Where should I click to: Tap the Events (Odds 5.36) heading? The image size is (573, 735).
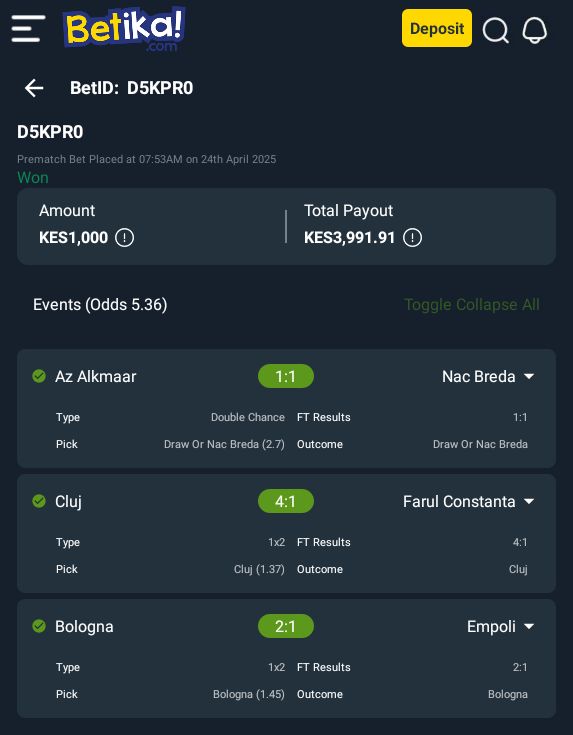coord(100,305)
